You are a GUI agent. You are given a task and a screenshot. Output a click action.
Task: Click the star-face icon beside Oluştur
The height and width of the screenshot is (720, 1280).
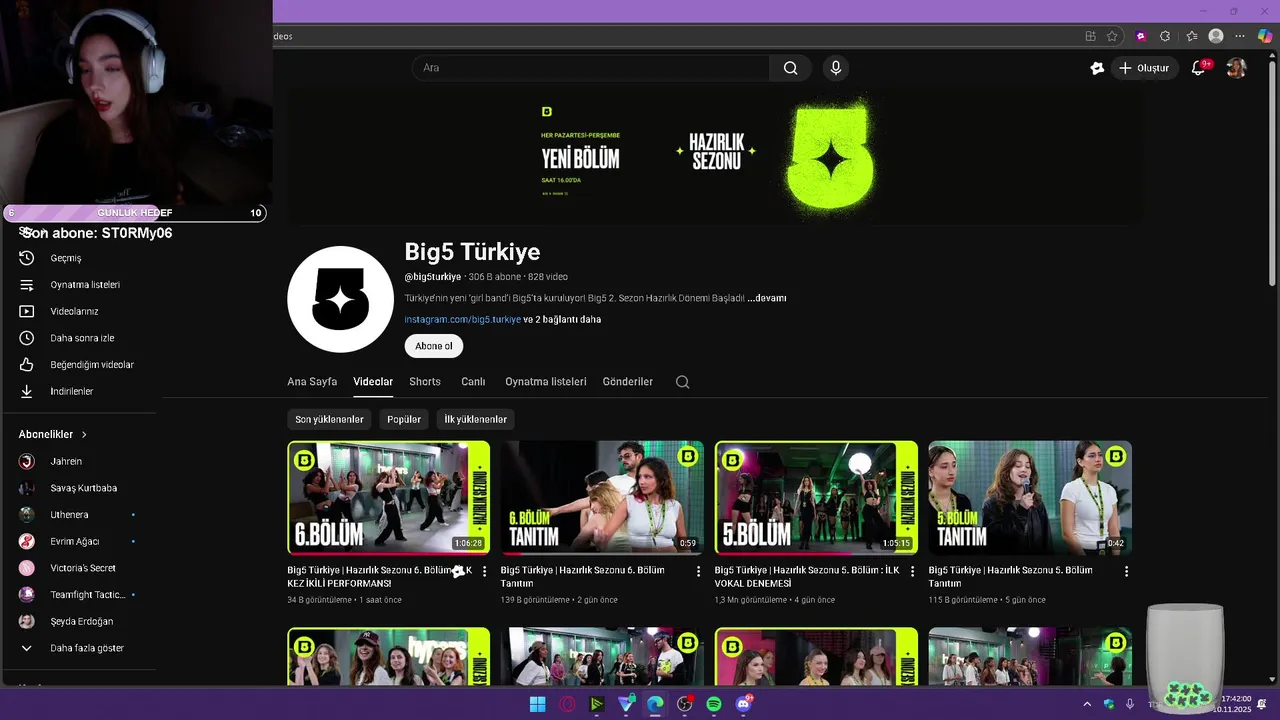tap(1097, 68)
